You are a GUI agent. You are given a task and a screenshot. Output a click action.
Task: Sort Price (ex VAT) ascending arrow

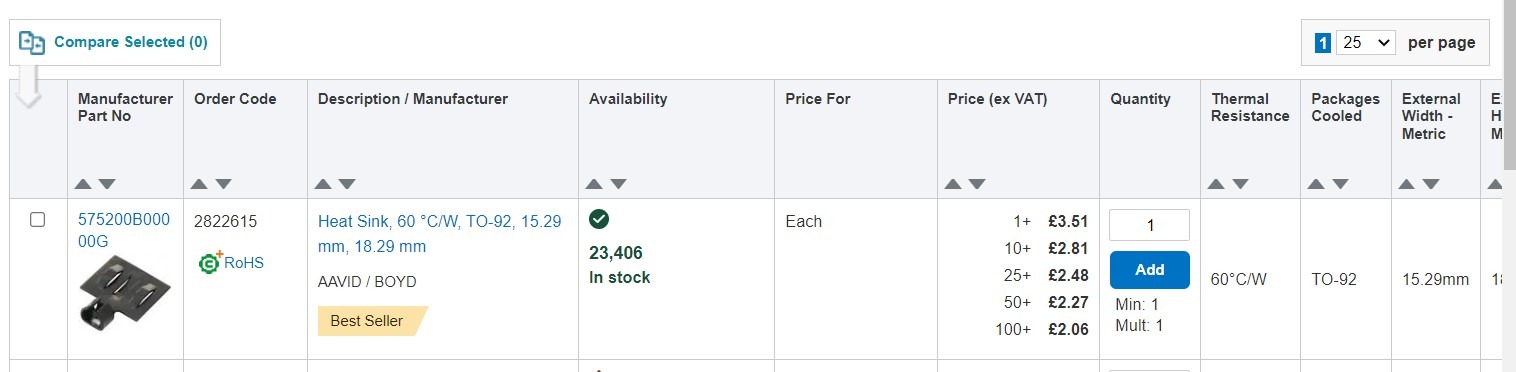click(953, 184)
